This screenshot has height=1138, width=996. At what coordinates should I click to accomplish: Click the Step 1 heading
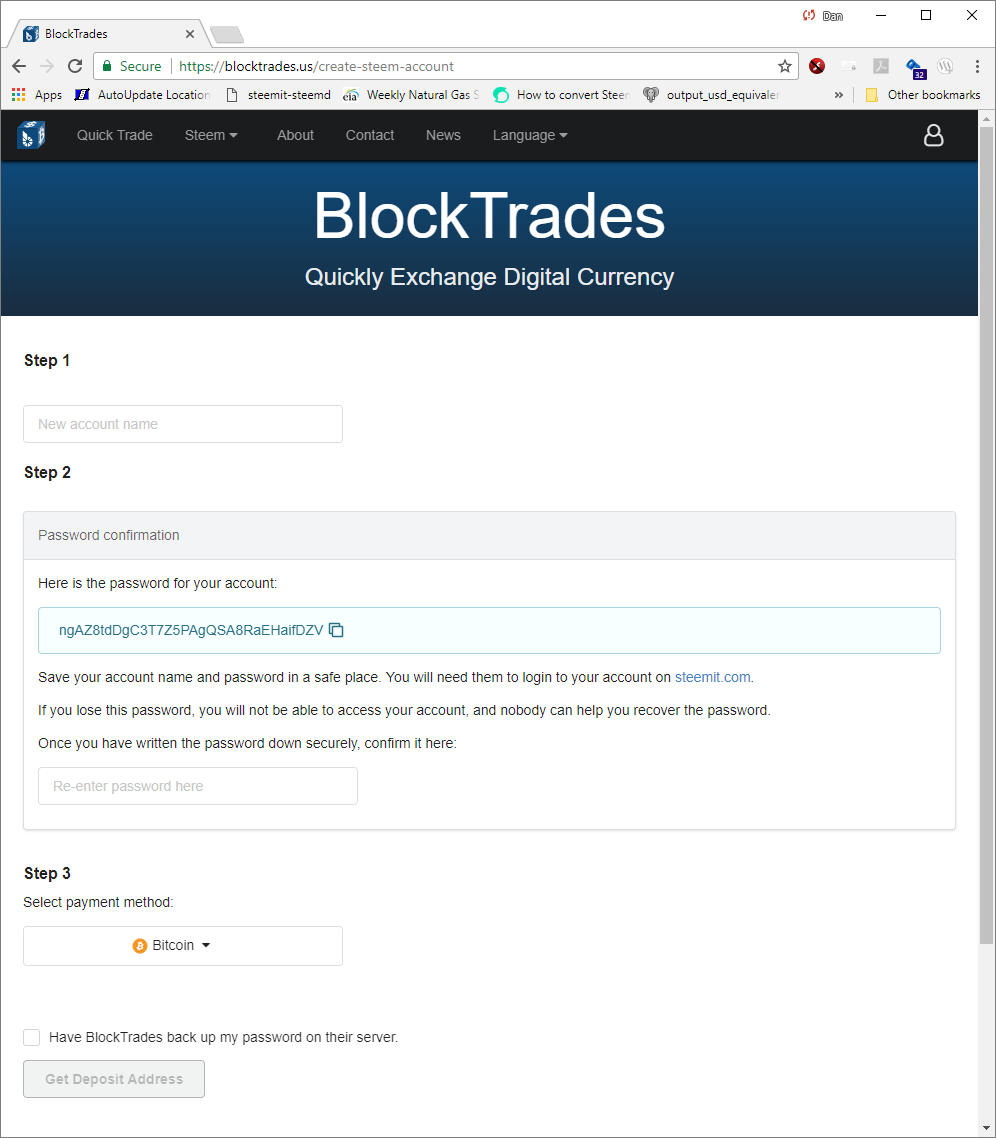click(x=47, y=361)
